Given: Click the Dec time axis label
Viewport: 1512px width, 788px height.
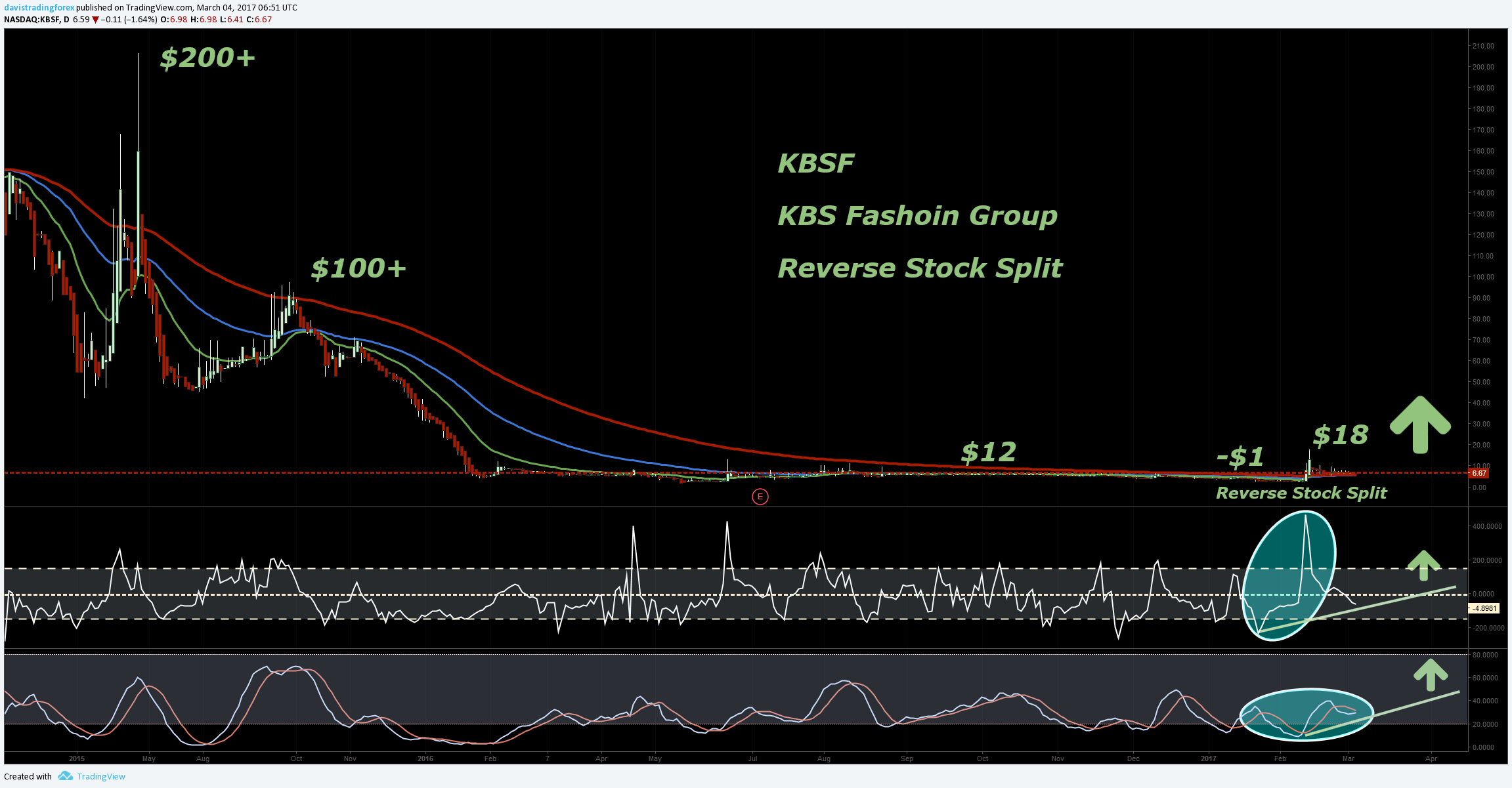Looking at the screenshot, I should 1133,758.
